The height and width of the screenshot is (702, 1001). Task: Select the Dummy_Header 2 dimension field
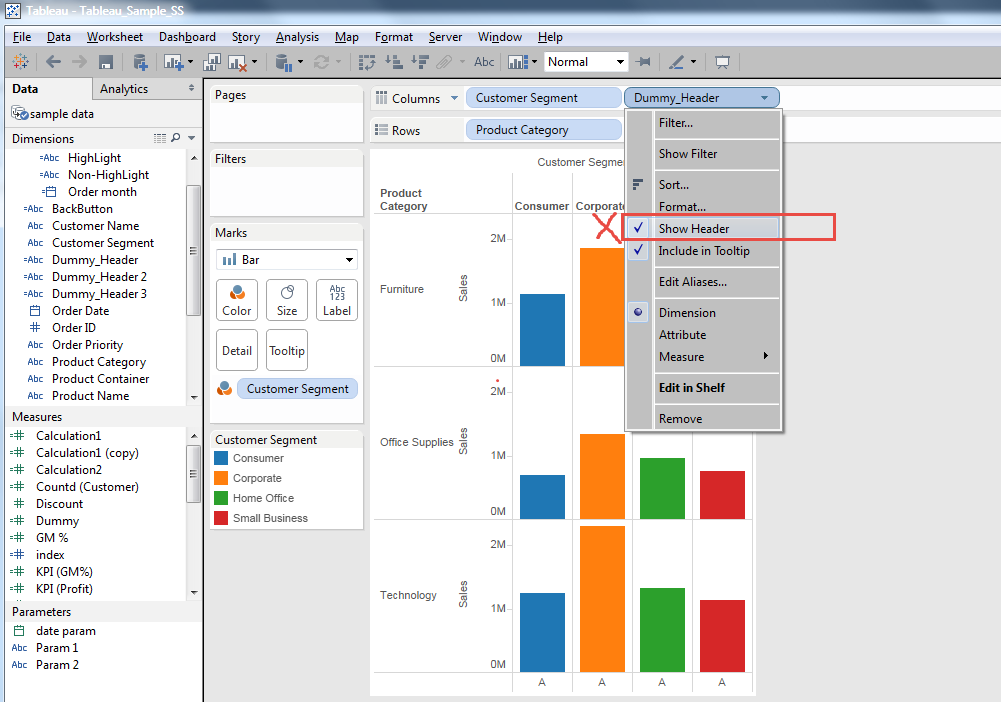99,276
